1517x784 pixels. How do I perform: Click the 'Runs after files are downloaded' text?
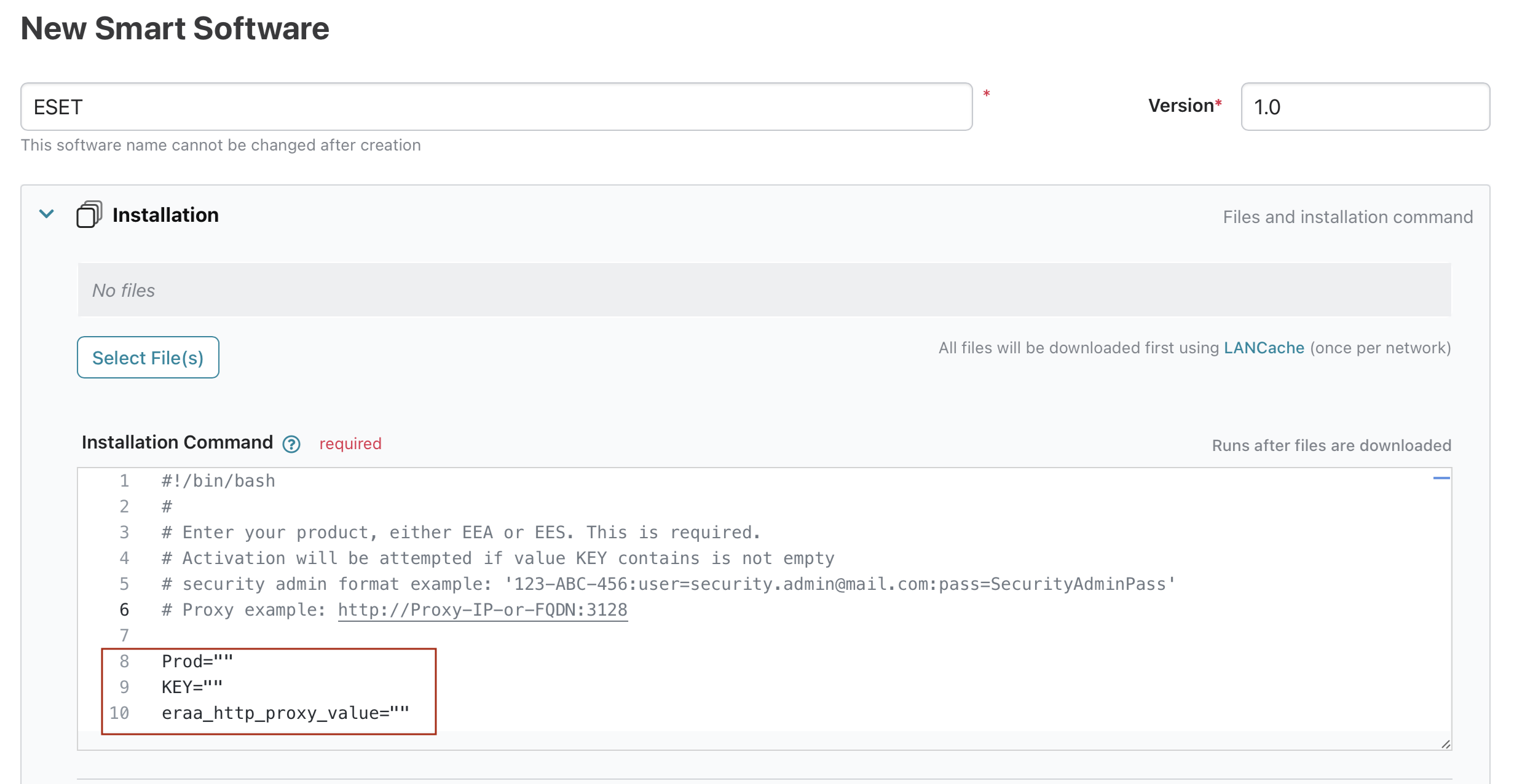[1331, 445]
